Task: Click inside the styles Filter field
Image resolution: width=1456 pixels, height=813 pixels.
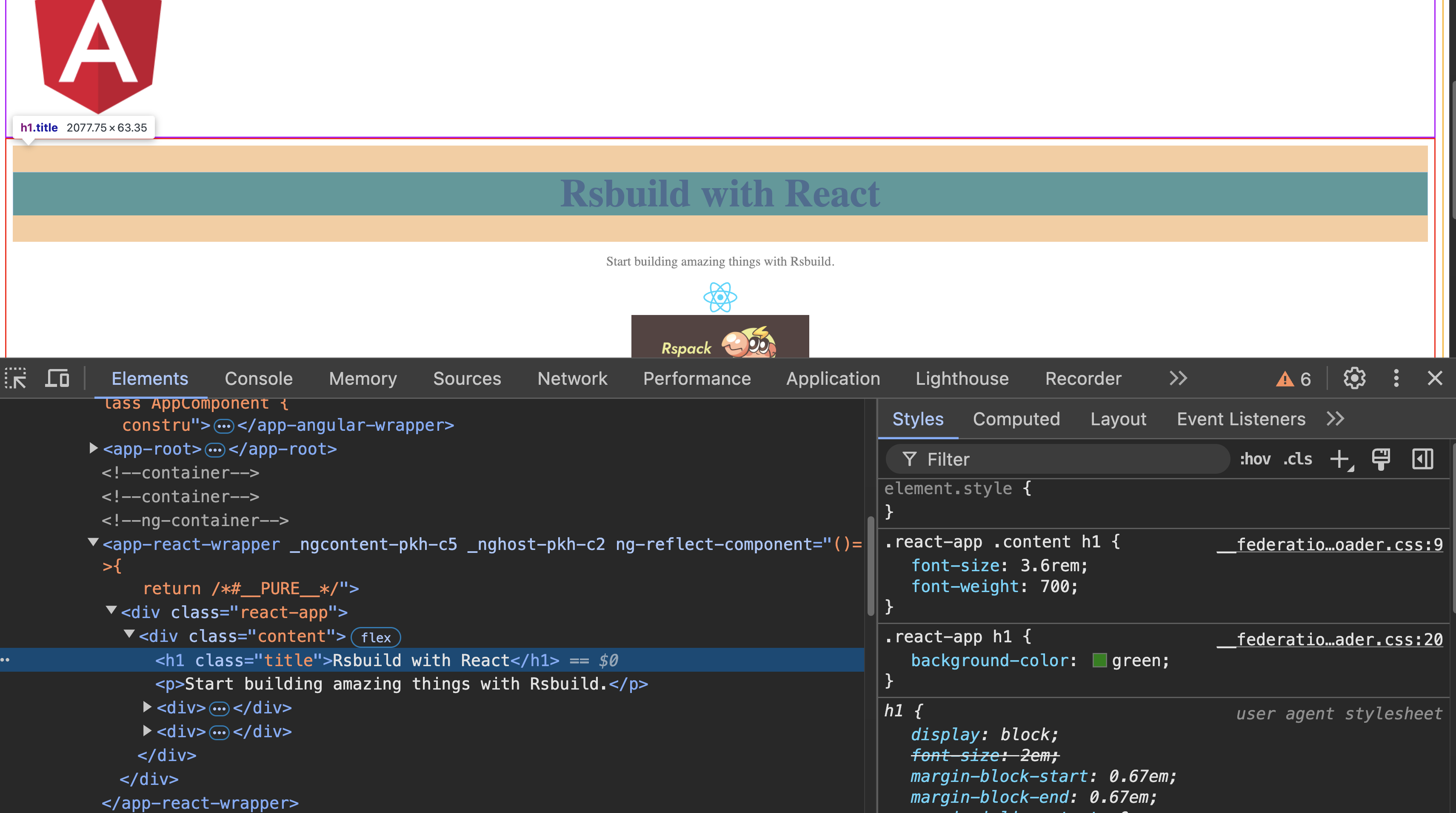Action: [x=1057, y=459]
